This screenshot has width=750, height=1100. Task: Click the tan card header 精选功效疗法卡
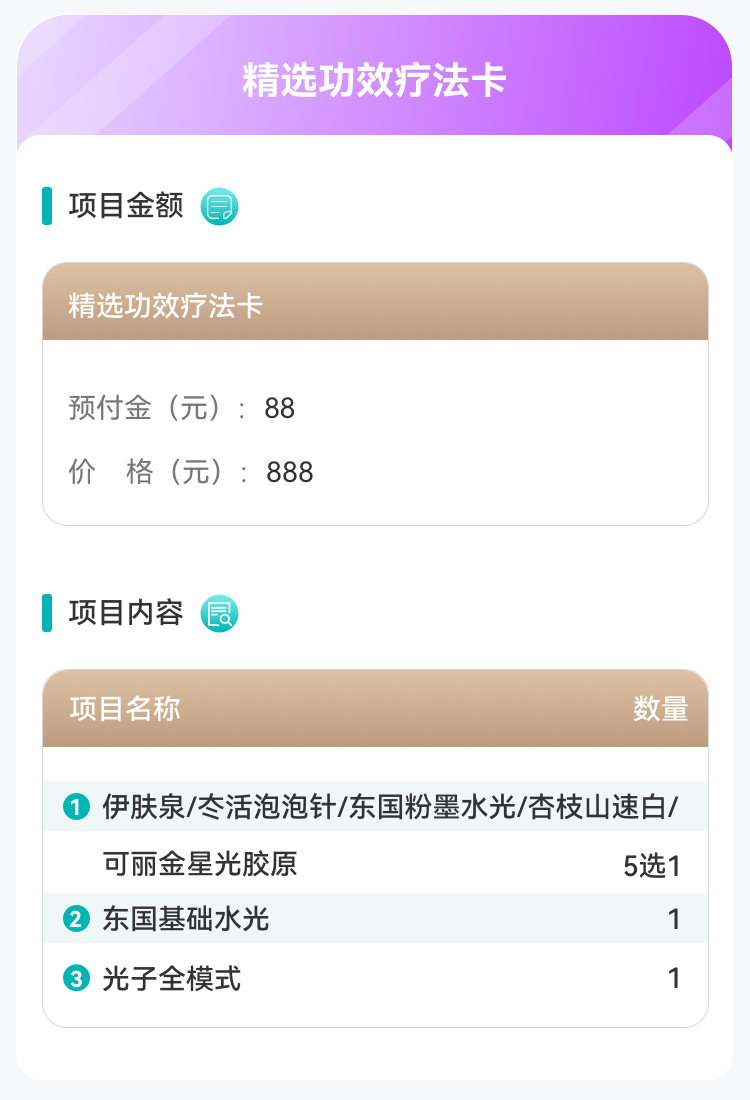(x=166, y=305)
